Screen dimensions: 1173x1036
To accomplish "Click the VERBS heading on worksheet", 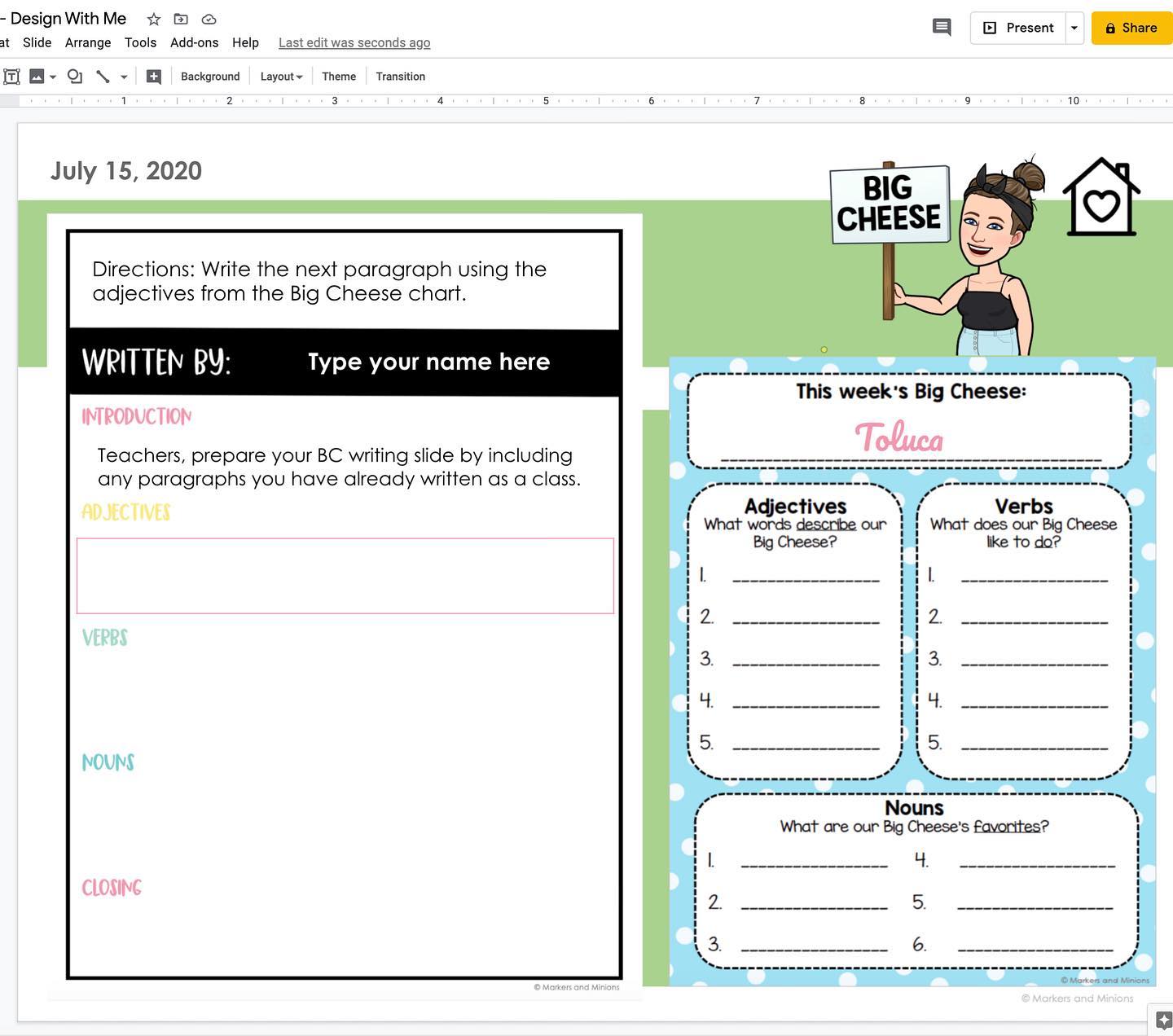I will coord(104,637).
